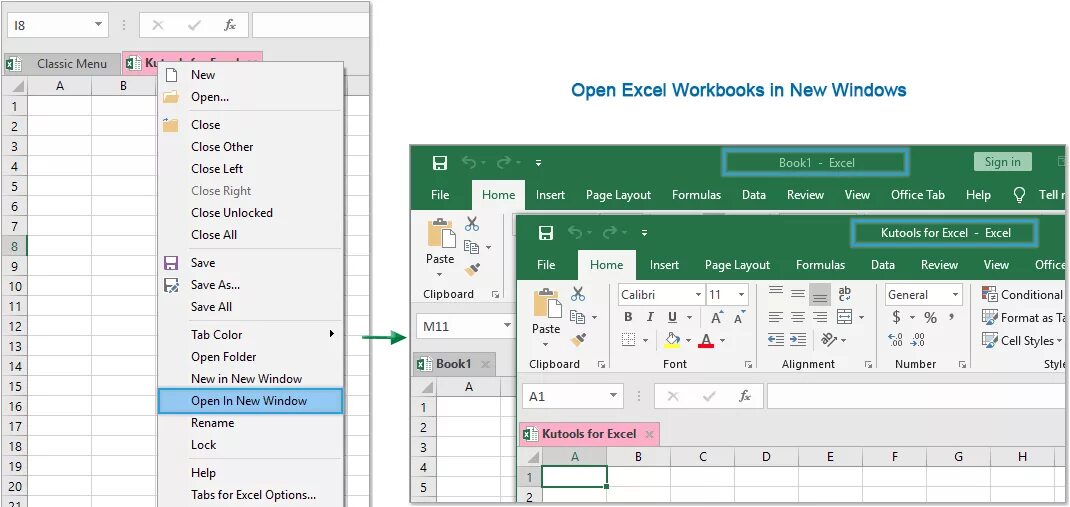Viewport: 1070px width, 507px height.
Task: Toggle Italic formatting
Action: (650, 317)
